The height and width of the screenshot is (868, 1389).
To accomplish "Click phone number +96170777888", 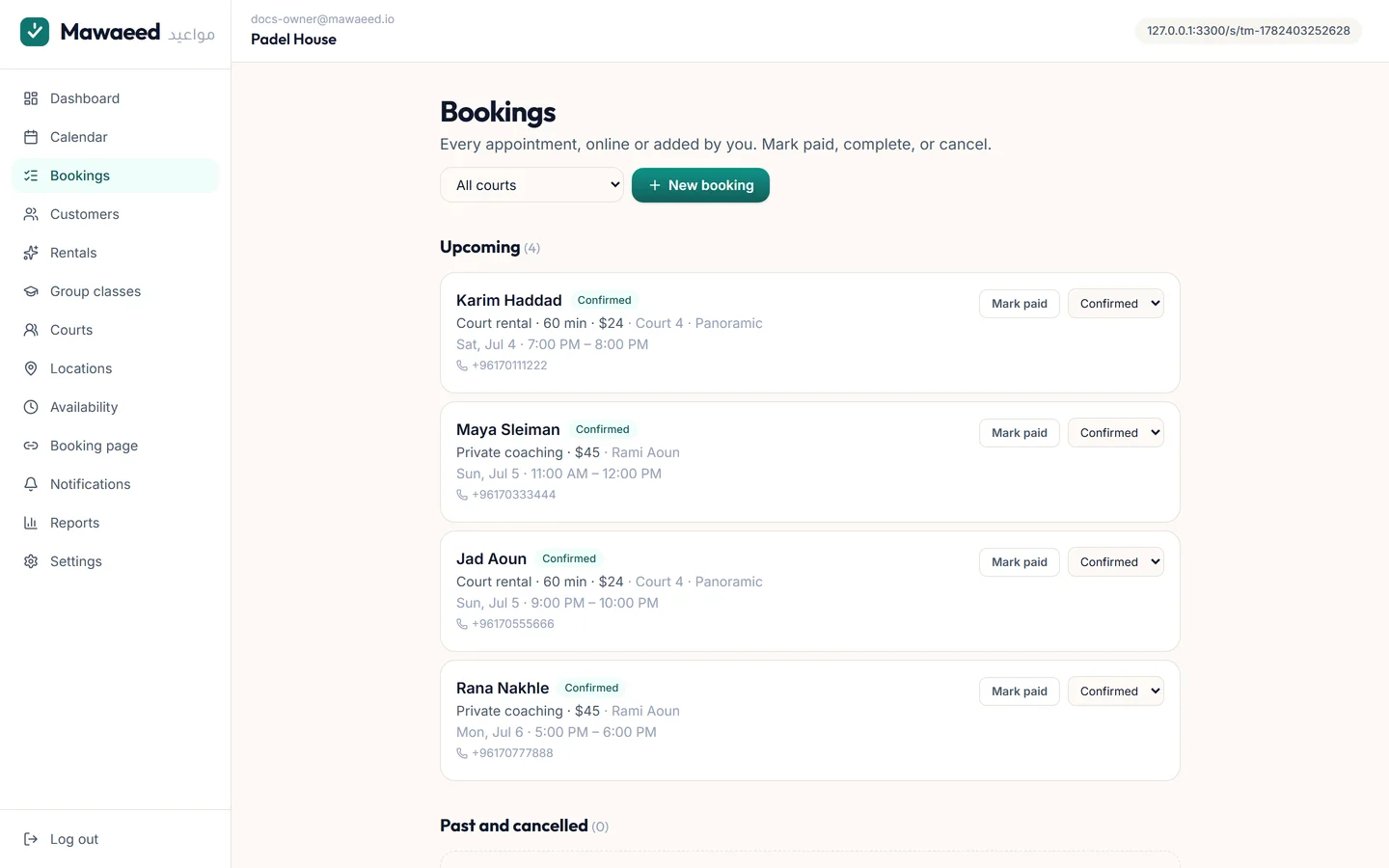I will 512,753.
